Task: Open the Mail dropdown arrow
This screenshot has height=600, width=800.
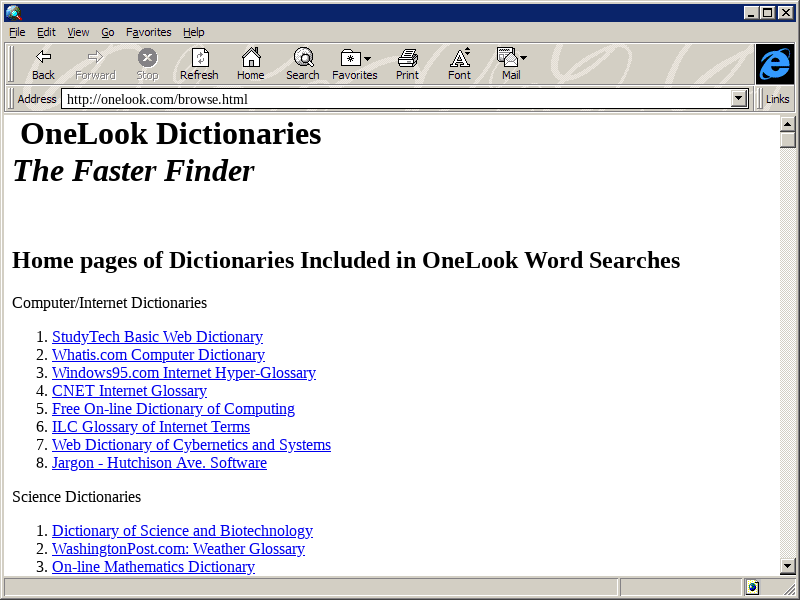Action: 521,58
